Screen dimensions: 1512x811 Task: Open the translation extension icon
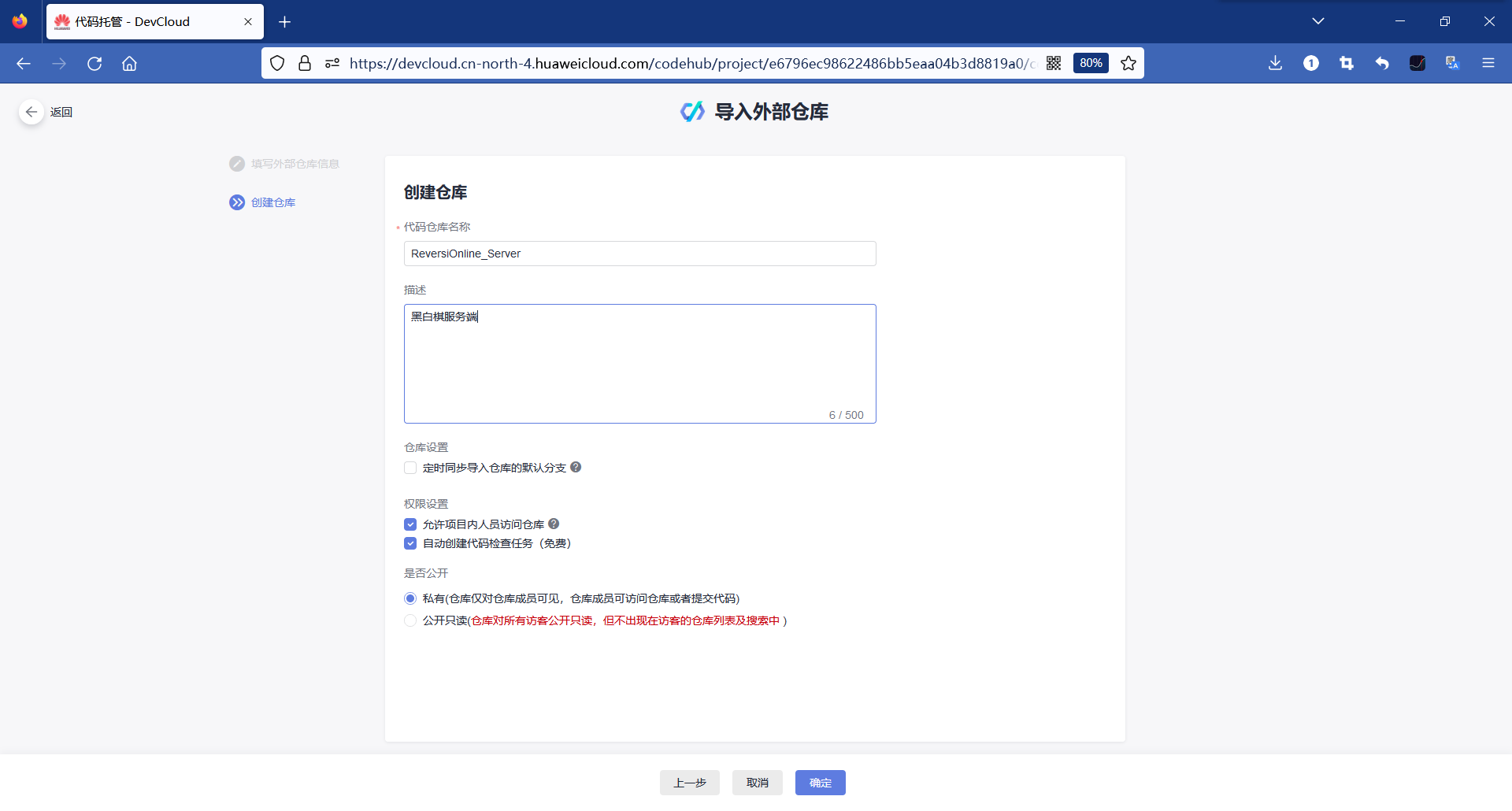[x=1453, y=63]
